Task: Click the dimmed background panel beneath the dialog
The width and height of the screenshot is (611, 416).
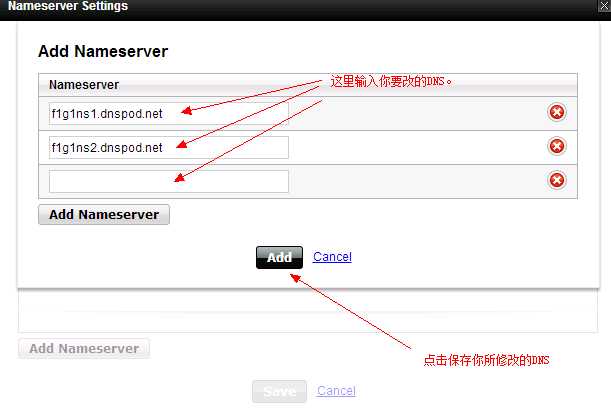Action: click(308, 311)
